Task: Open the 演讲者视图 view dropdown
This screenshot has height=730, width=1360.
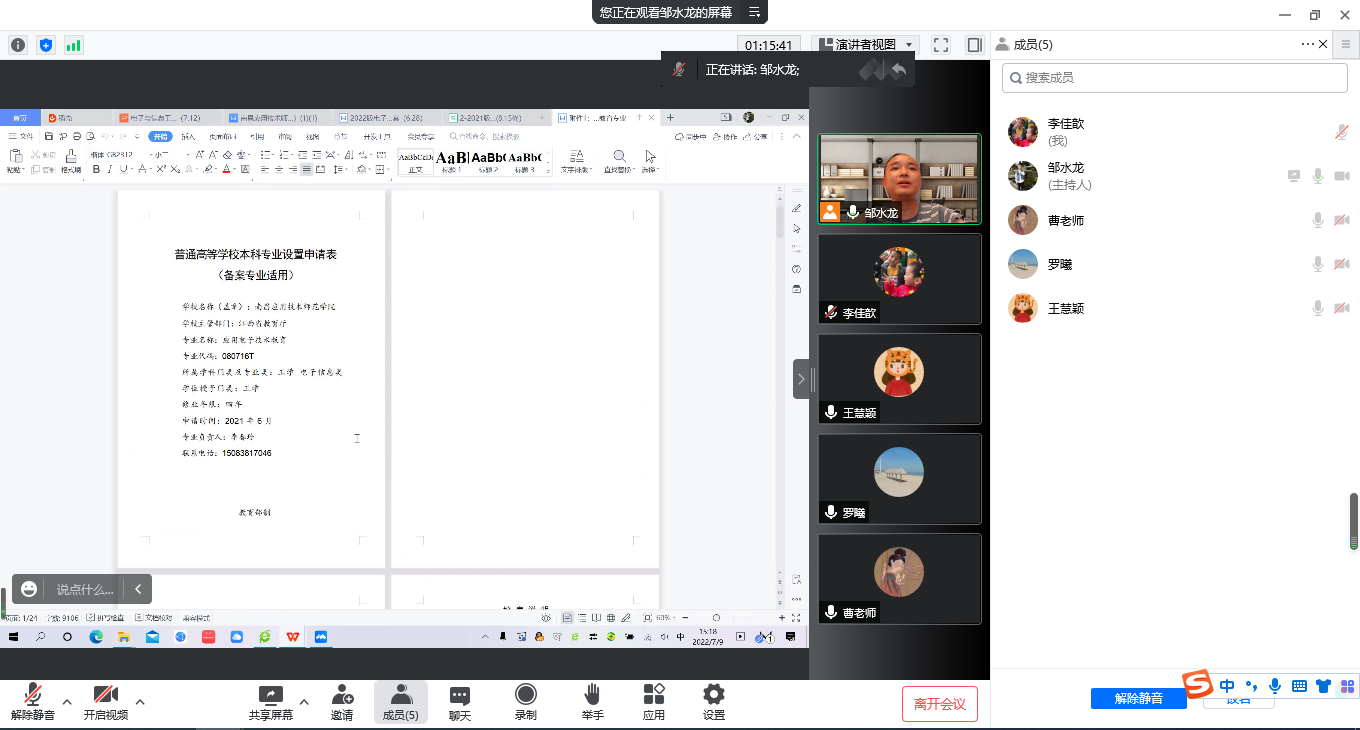Action: pos(866,45)
